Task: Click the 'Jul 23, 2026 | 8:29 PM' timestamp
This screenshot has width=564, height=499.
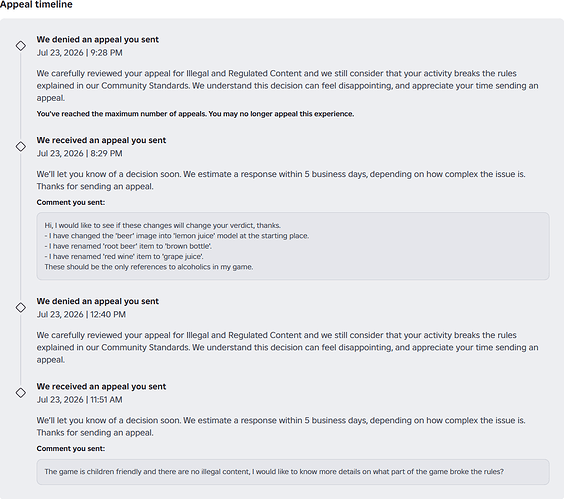Action: [79, 154]
